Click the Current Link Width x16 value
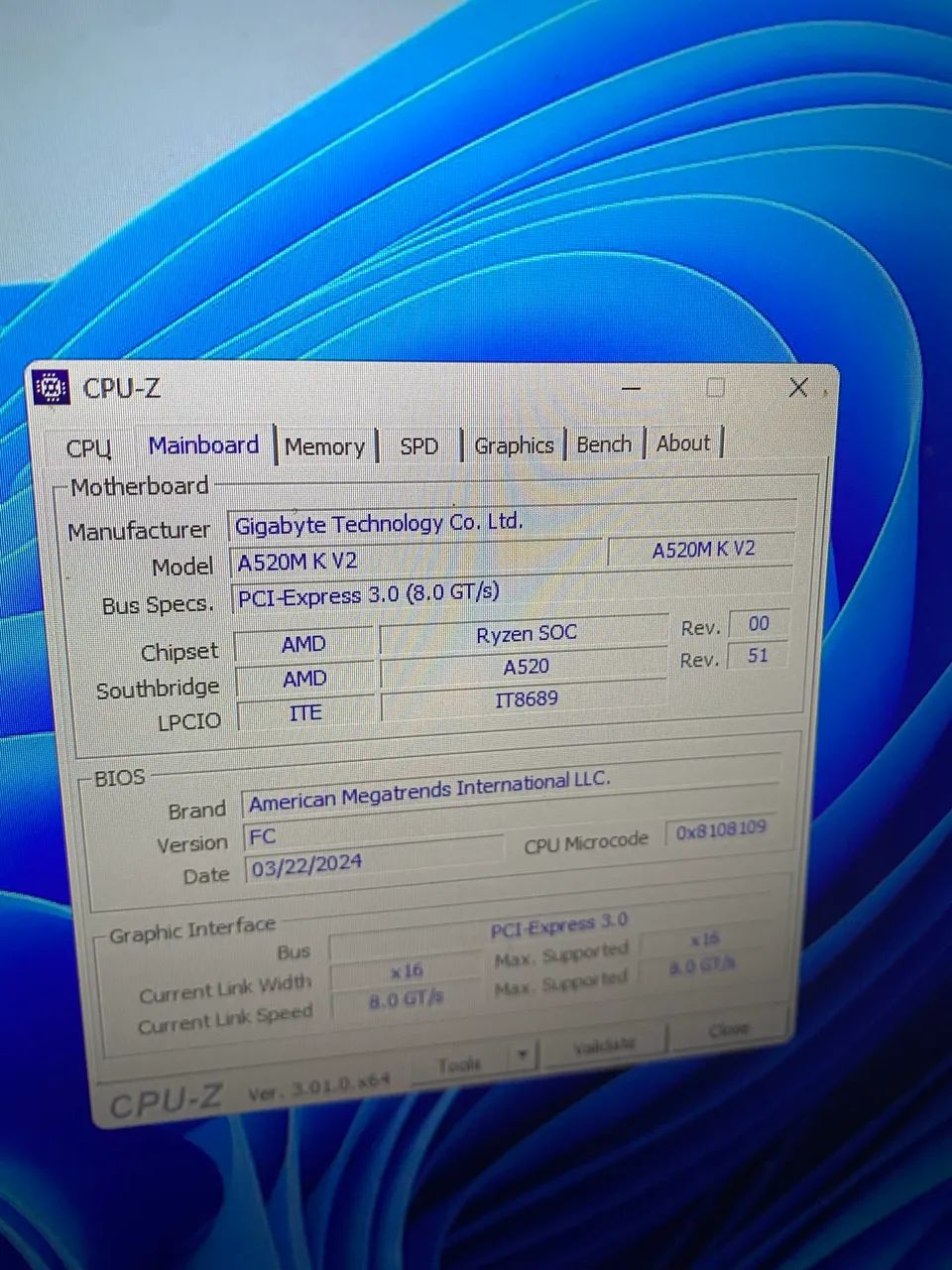This screenshot has width=952, height=1270. [406, 969]
